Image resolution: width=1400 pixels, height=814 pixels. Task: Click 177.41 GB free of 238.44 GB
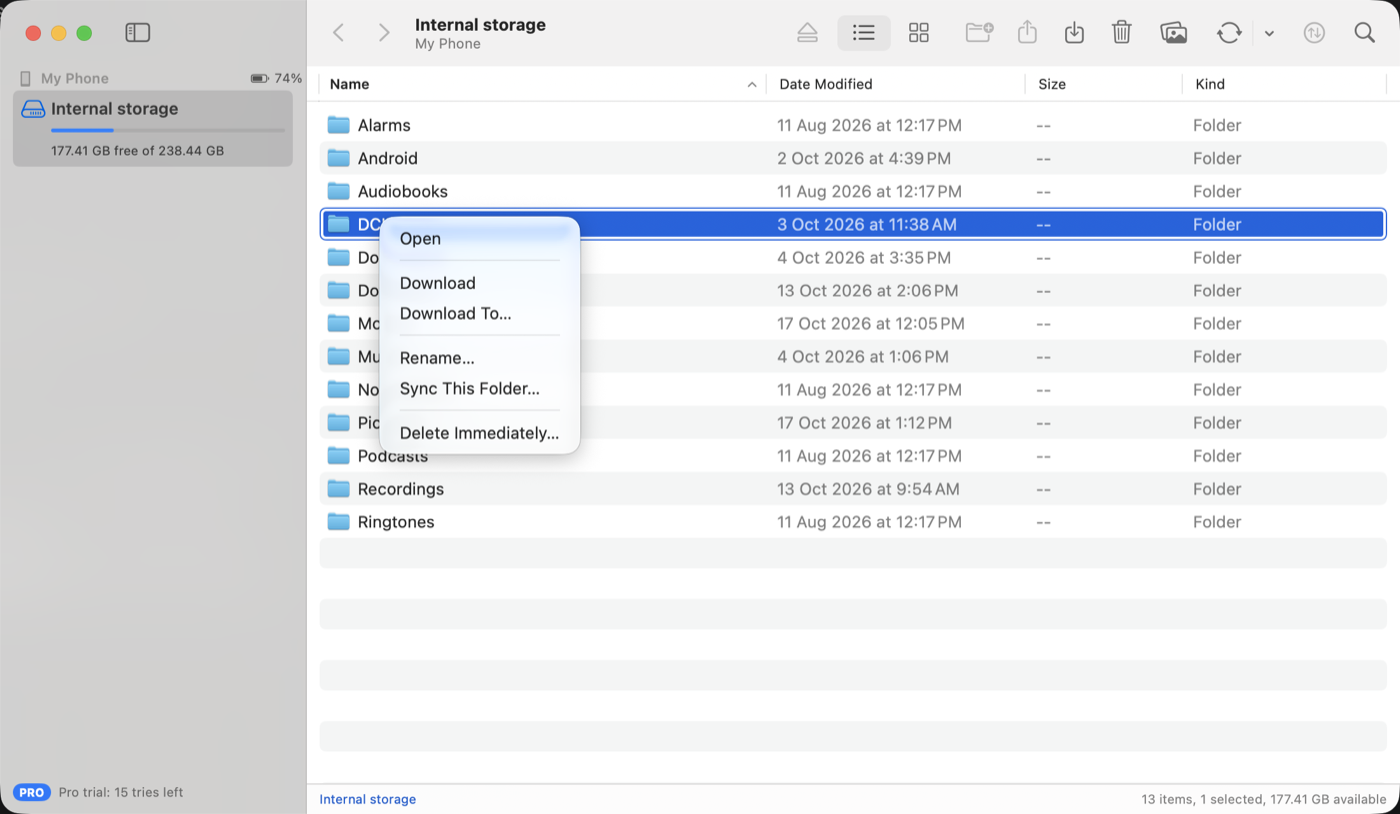click(137, 151)
